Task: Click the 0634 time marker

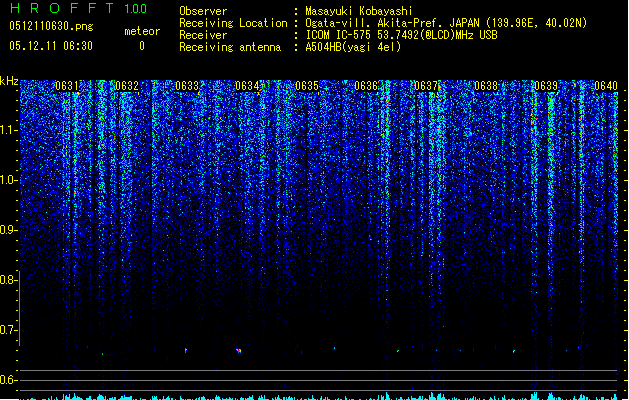Action: (247, 86)
